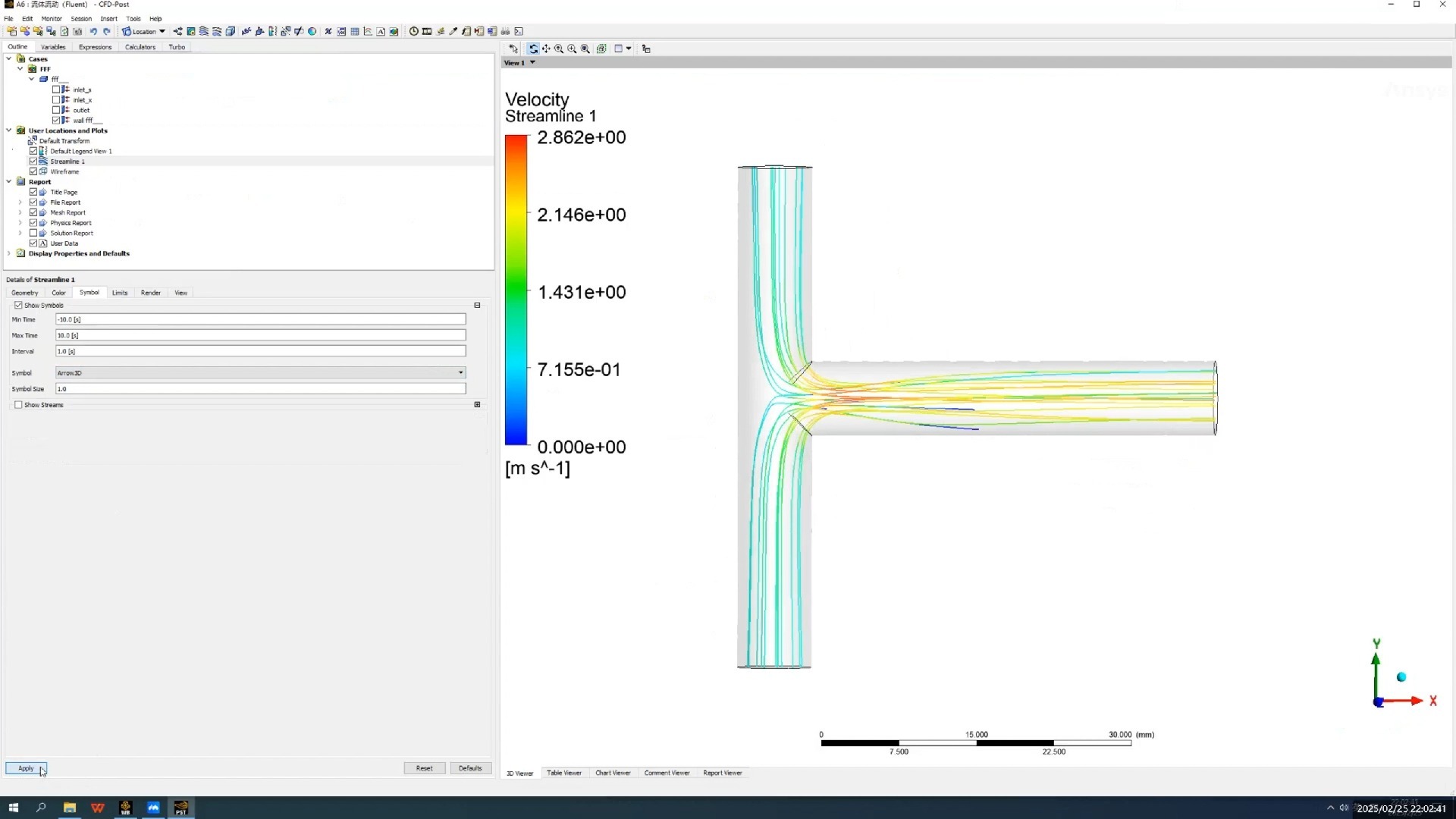This screenshot has width=1456, height=819.
Task: Click the Defaults button
Action: click(x=470, y=768)
